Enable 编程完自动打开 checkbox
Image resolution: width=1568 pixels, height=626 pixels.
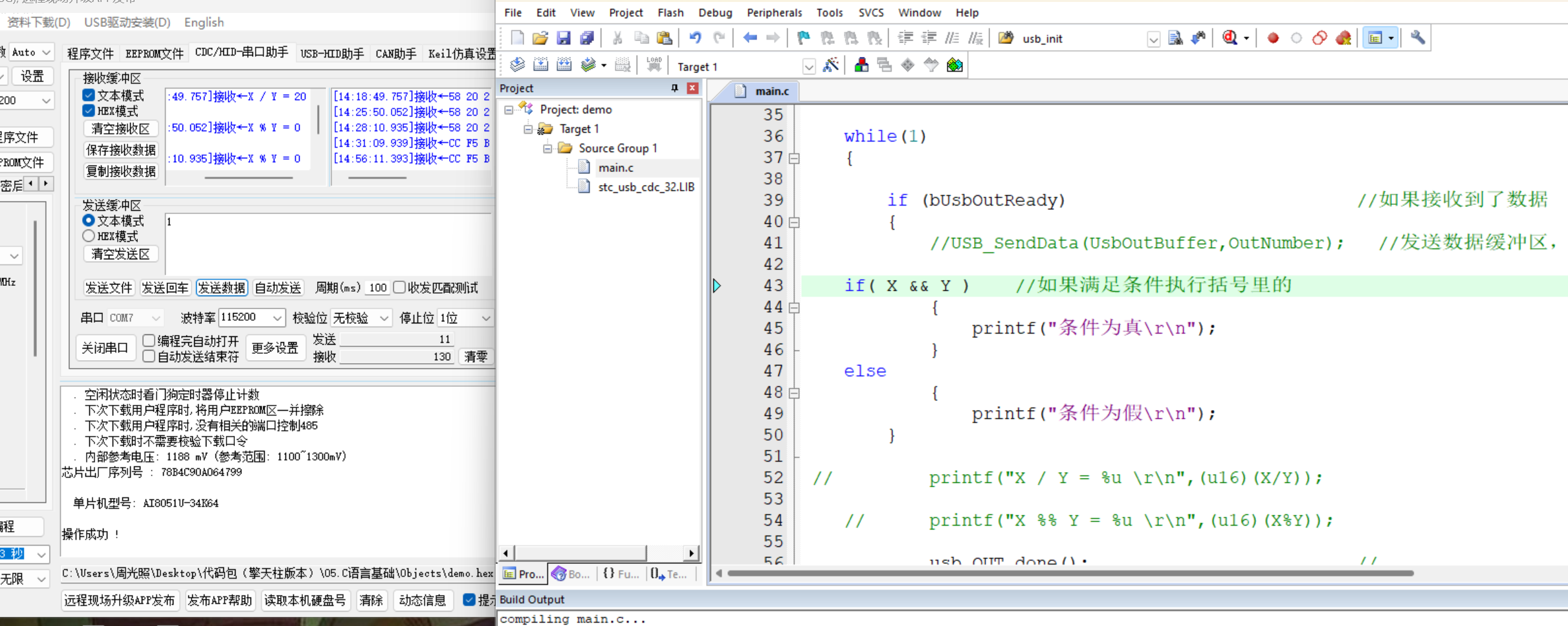pyautogui.click(x=149, y=340)
